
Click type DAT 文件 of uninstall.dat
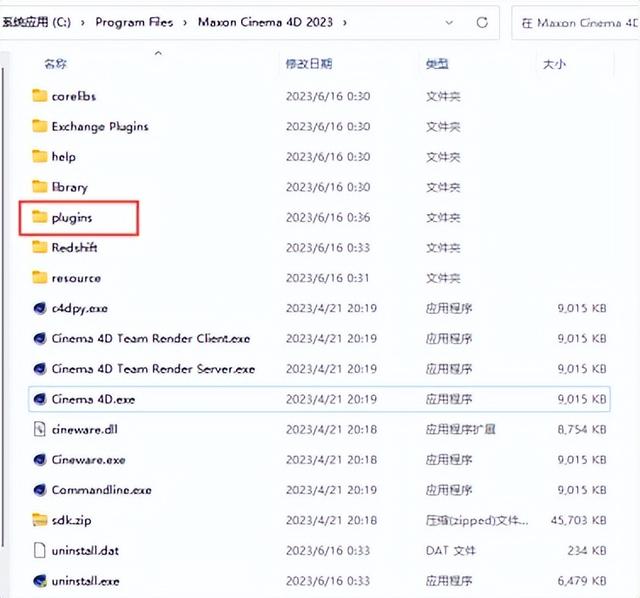(x=451, y=550)
